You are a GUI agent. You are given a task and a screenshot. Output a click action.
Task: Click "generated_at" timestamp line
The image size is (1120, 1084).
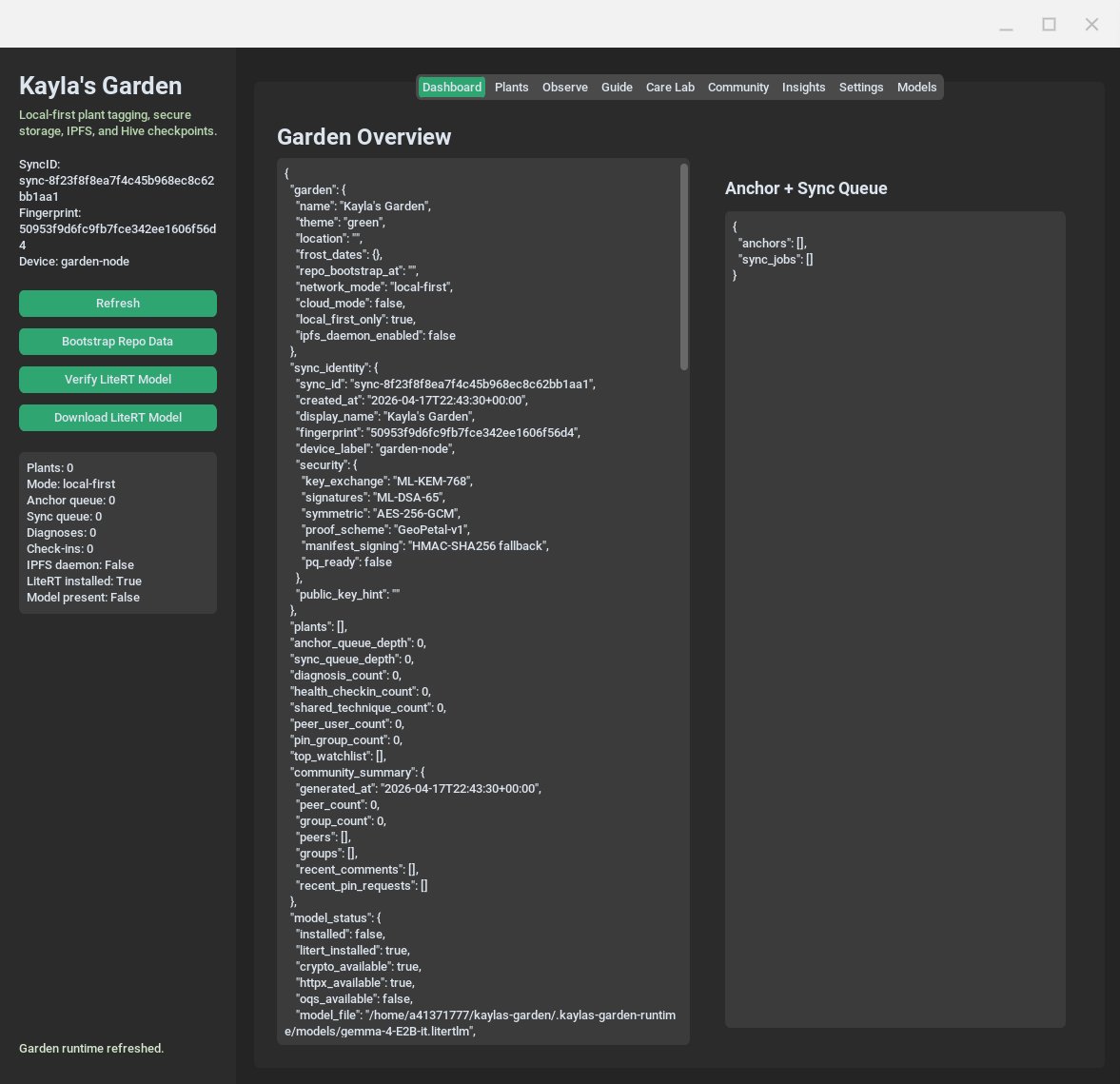point(419,789)
